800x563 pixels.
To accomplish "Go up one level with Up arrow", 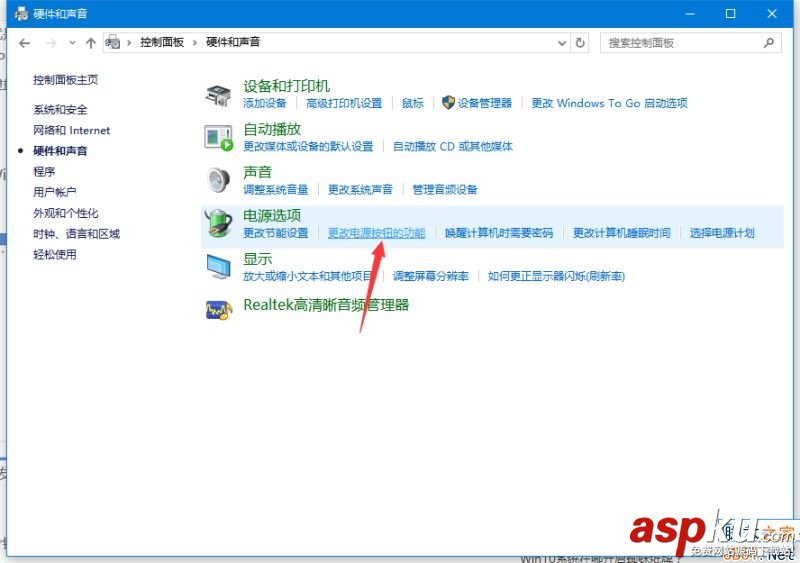I will coord(91,43).
